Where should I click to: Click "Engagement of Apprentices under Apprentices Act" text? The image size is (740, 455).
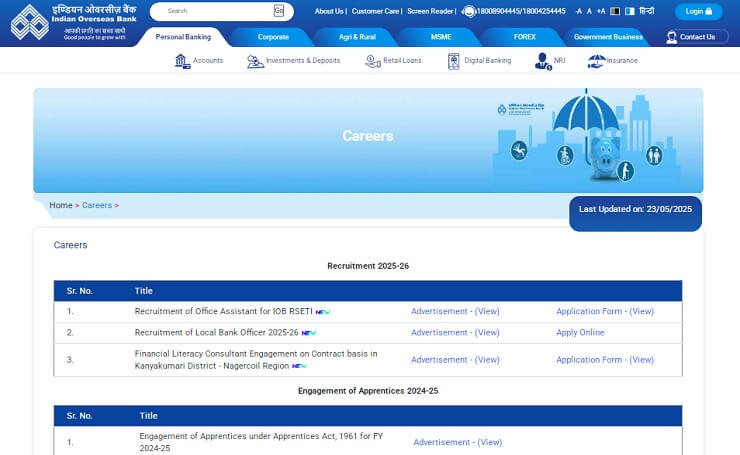point(261,442)
